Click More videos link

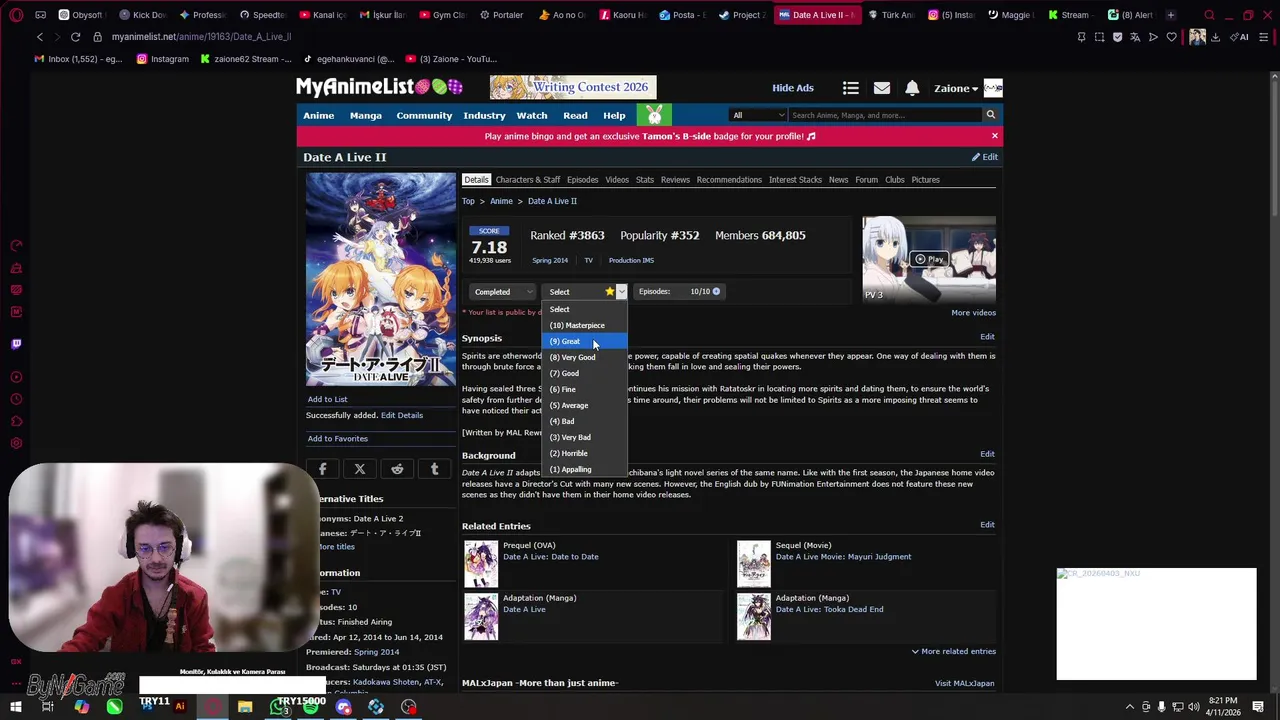pyautogui.click(x=974, y=313)
